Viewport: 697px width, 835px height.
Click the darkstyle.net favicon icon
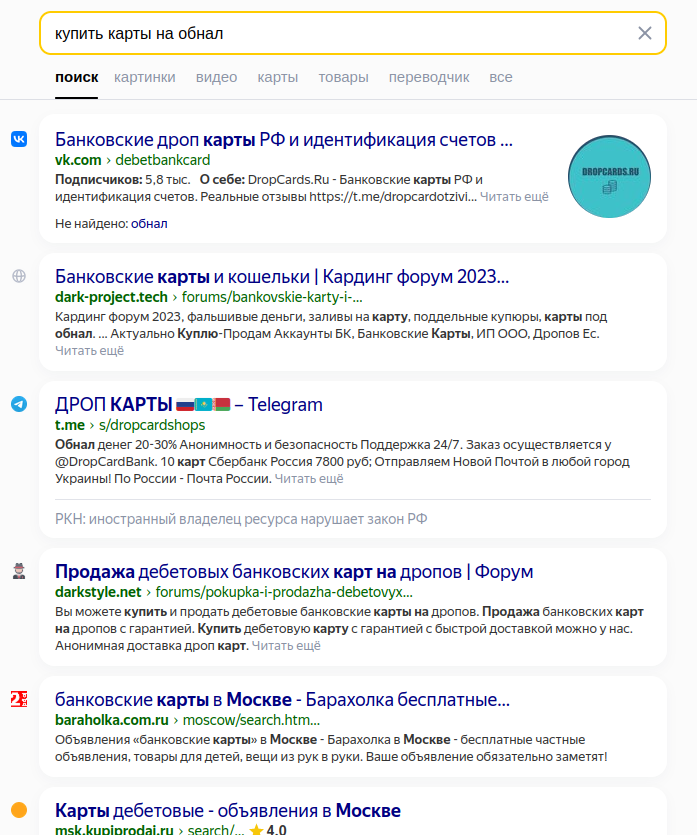tap(19, 571)
